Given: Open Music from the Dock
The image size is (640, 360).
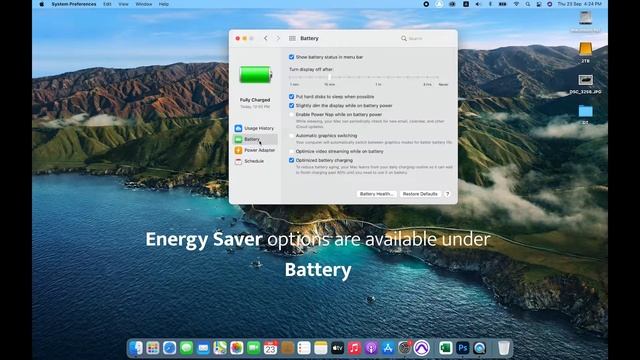Looking at the screenshot, I should [354, 348].
